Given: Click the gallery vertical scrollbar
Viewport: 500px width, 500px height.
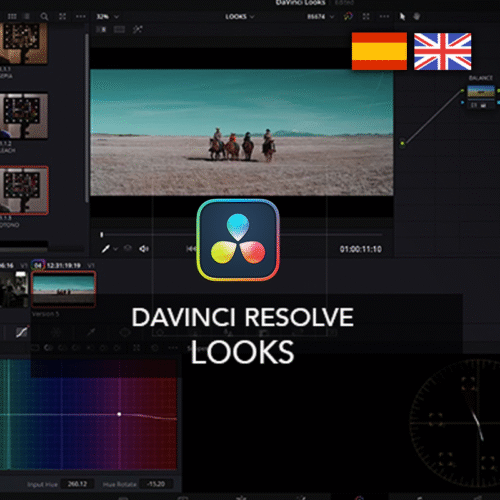Looking at the screenshot, I should 87,117.
